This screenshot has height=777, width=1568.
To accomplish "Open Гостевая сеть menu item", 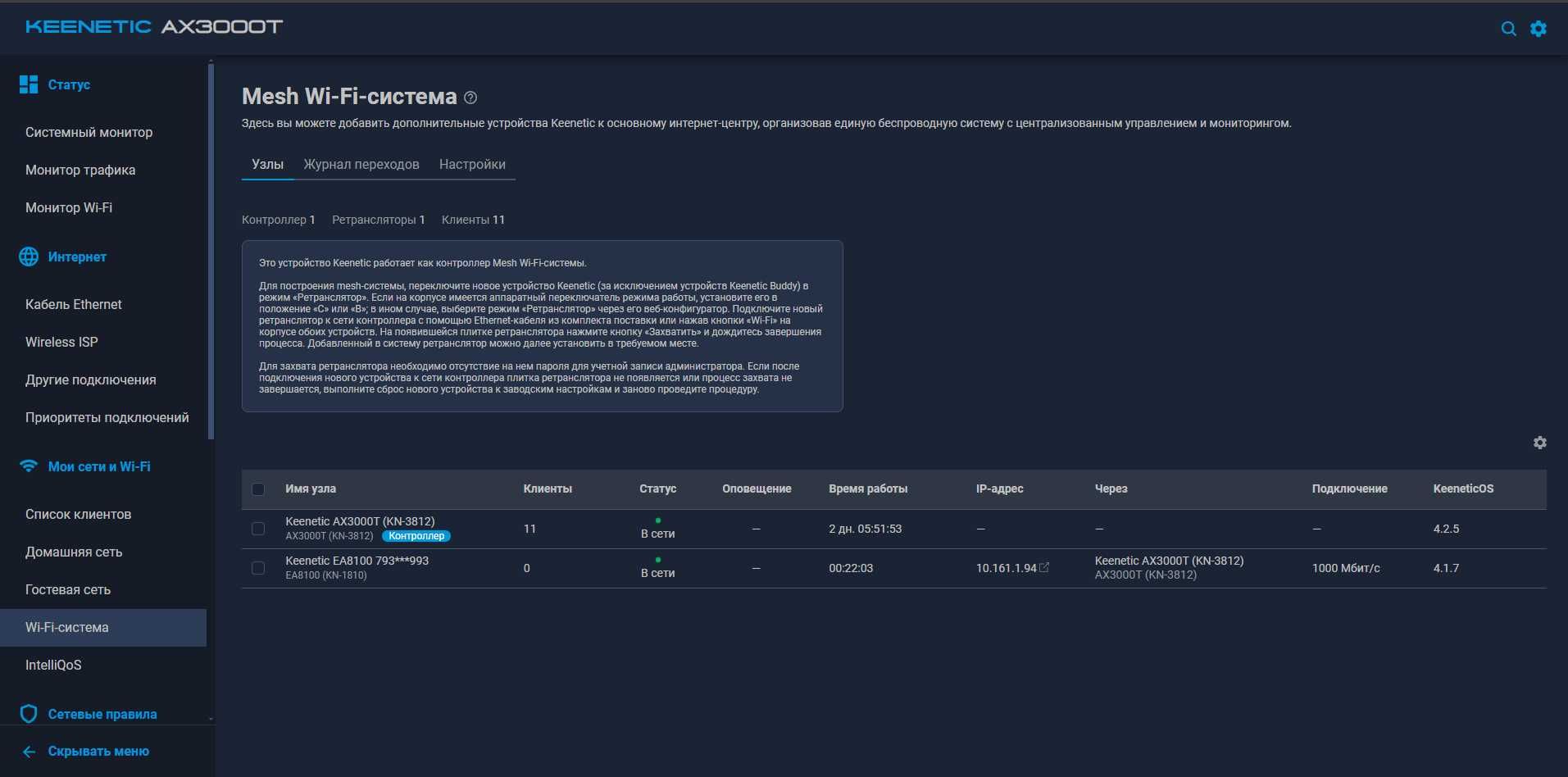I will click(68, 589).
